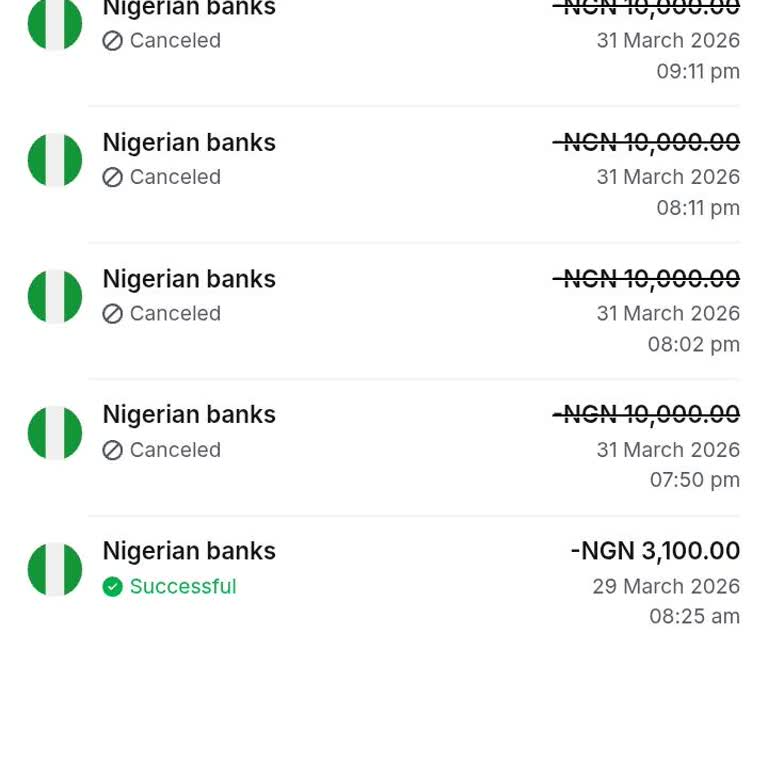Screen dimensions: 768x768
Task: Click the green Successful checkmark icon
Action: coord(113,587)
